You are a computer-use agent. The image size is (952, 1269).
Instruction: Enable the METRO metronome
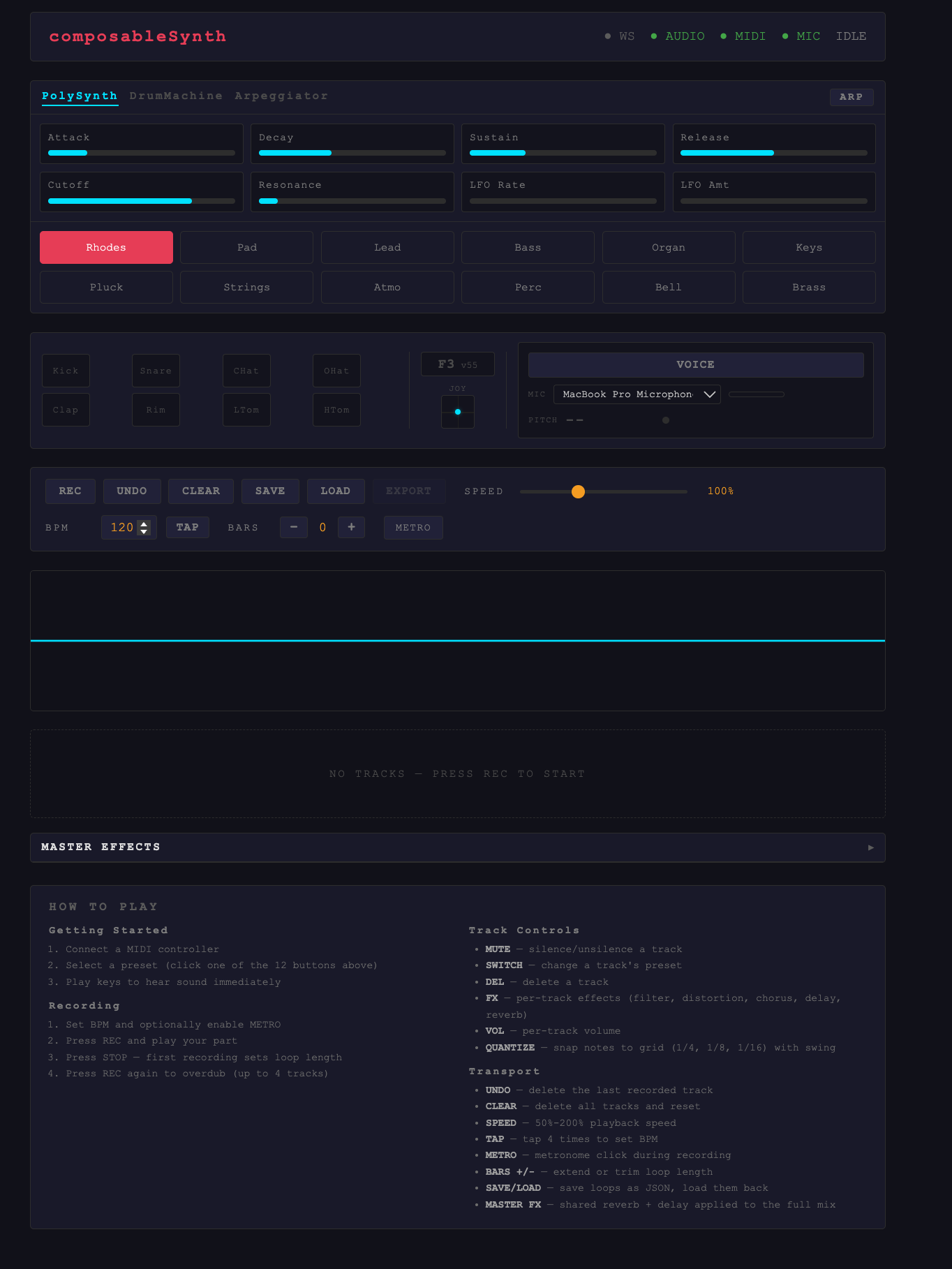(413, 528)
